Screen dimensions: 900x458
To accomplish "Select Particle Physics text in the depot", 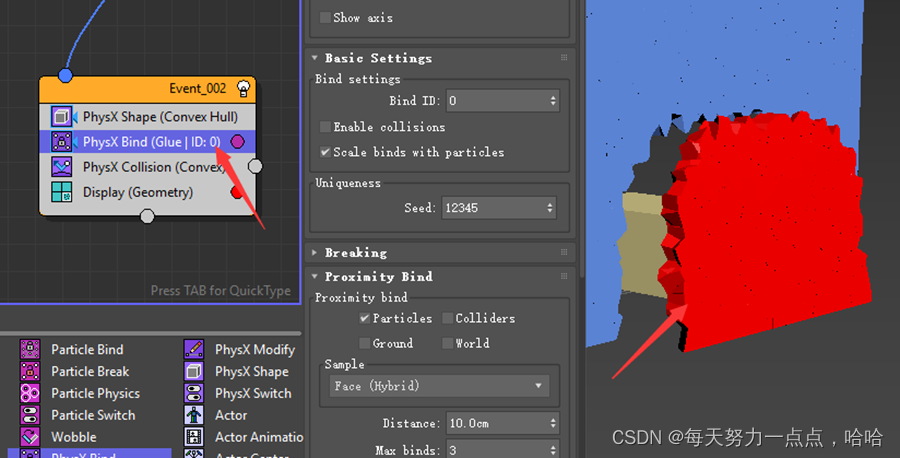I will [x=95, y=393].
